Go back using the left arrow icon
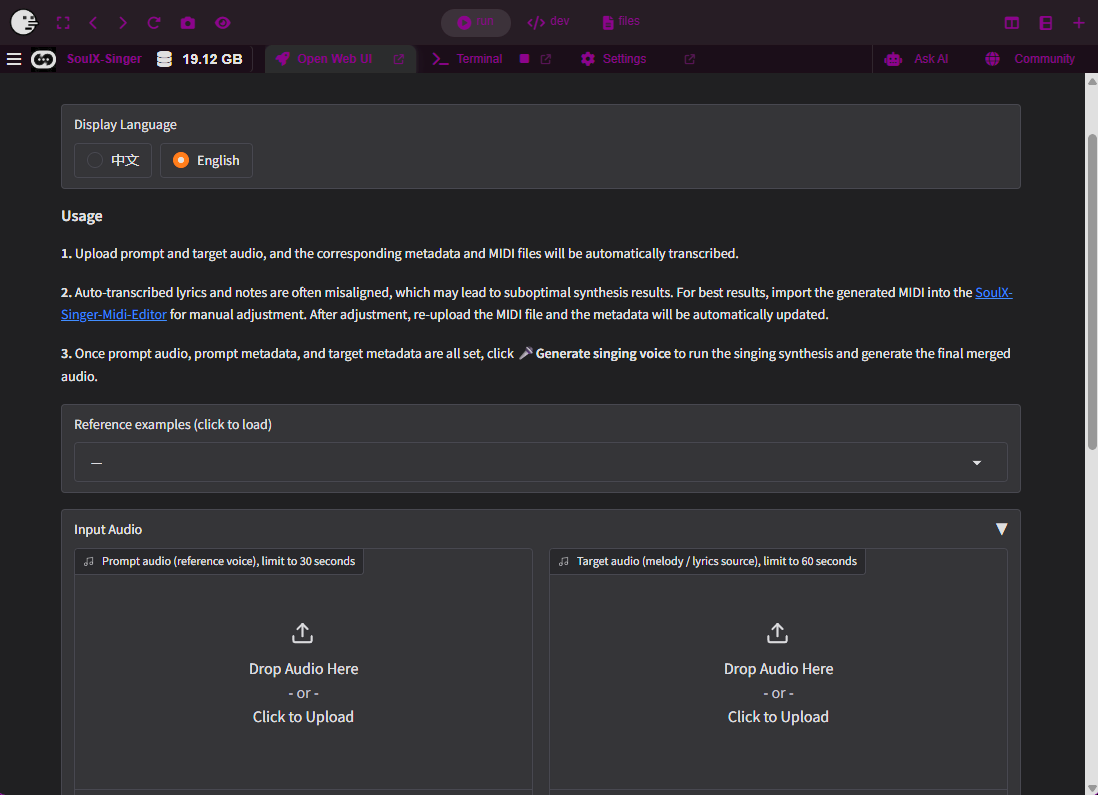 93,23
